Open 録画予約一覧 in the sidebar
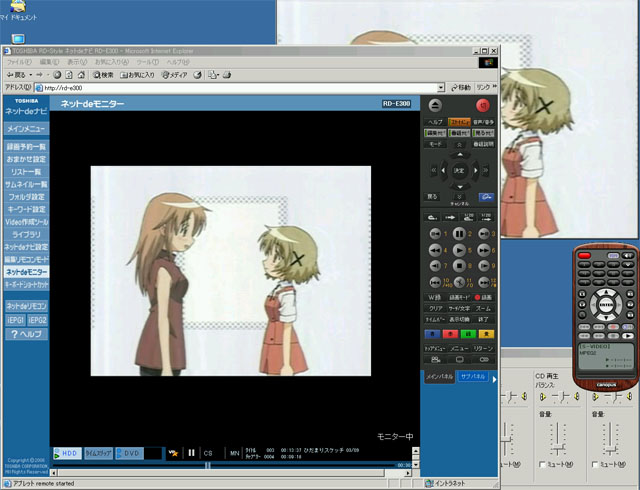640x490 pixels. 26,146
